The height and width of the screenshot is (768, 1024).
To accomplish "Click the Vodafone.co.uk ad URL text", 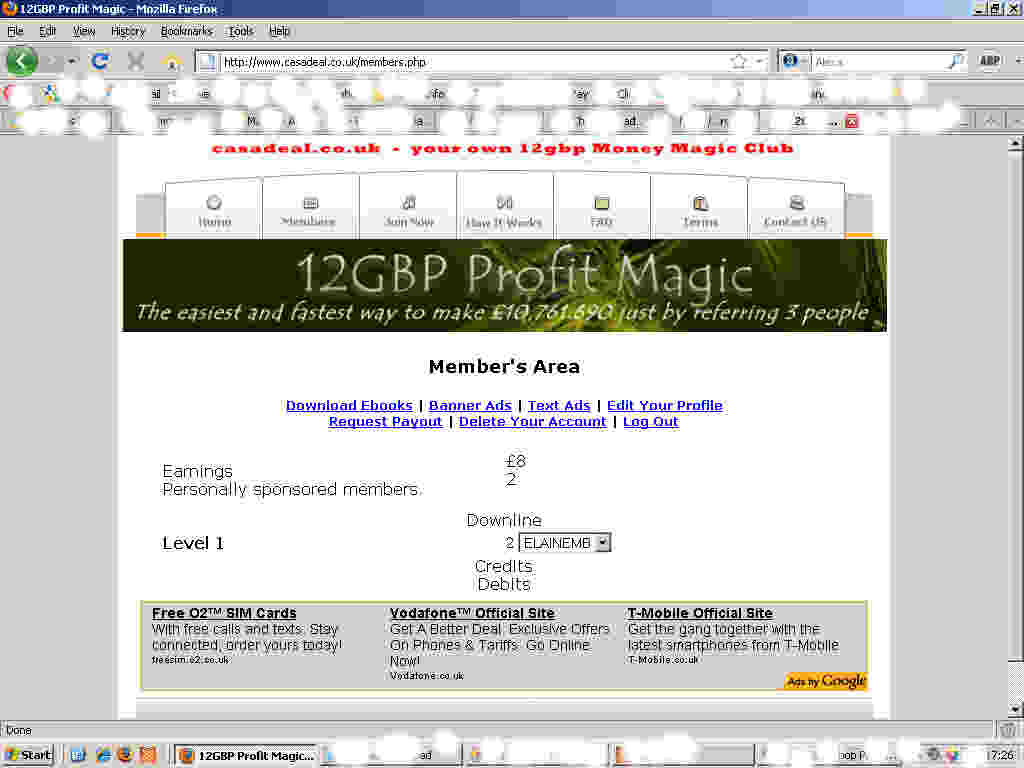I will click(426, 676).
